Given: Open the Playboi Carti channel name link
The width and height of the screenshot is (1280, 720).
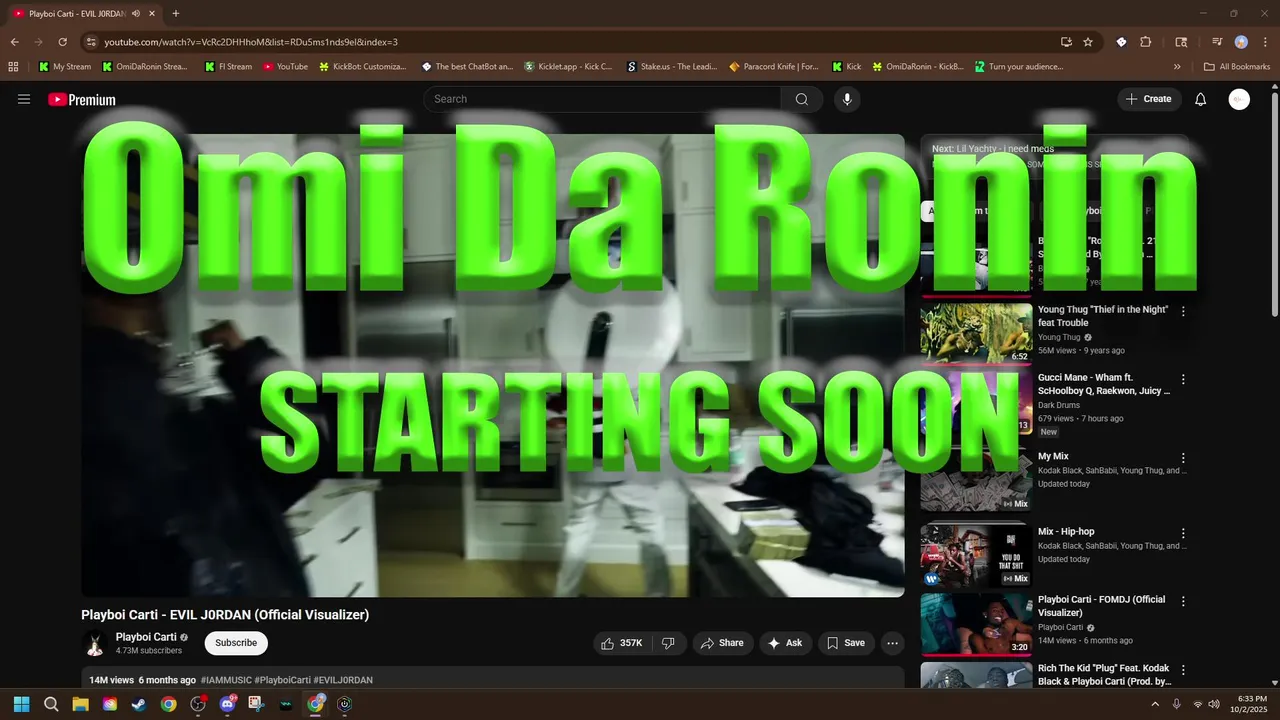Looking at the screenshot, I should click(x=146, y=637).
